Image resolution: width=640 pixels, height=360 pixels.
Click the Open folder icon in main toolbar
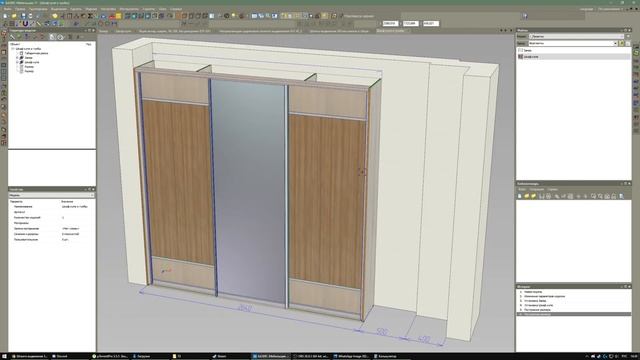tap(14, 16)
